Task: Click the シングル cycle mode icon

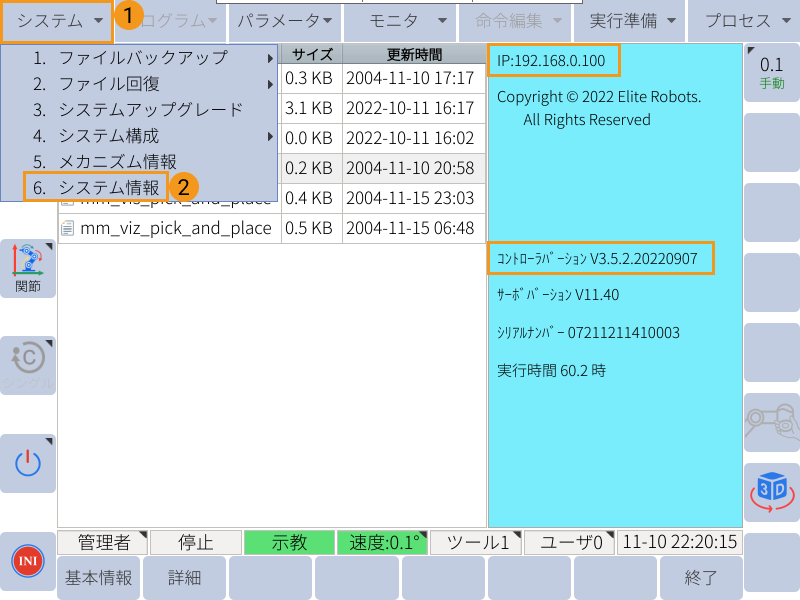Action: (28, 365)
